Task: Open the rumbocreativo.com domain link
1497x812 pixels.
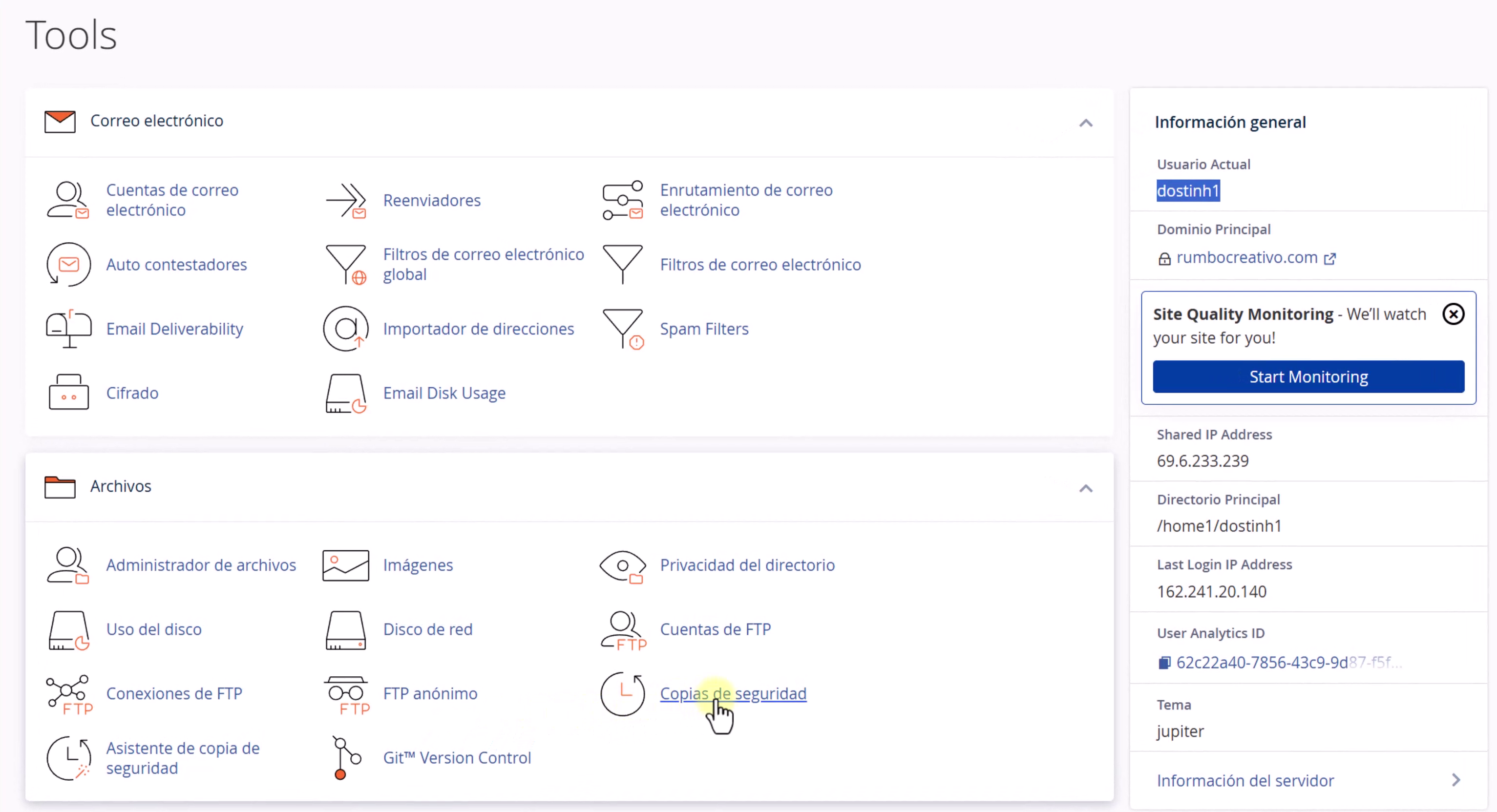Action: [1246, 258]
